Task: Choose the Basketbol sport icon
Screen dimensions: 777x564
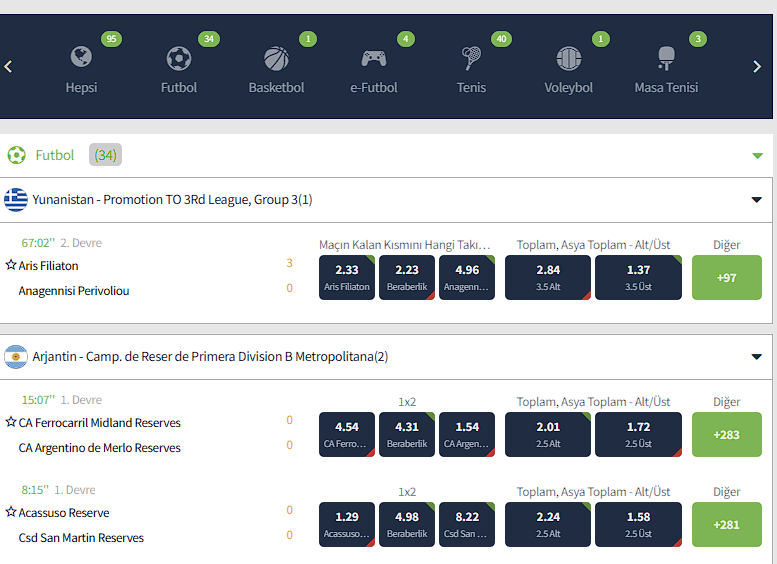Action: (x=276, y=58)
